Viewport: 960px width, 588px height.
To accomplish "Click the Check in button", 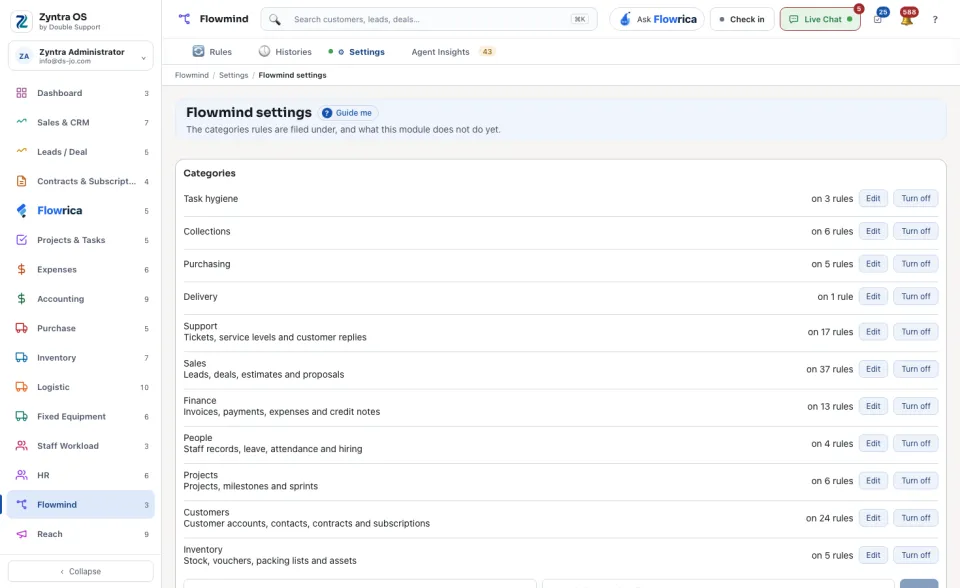I will (x=742, y=19).
